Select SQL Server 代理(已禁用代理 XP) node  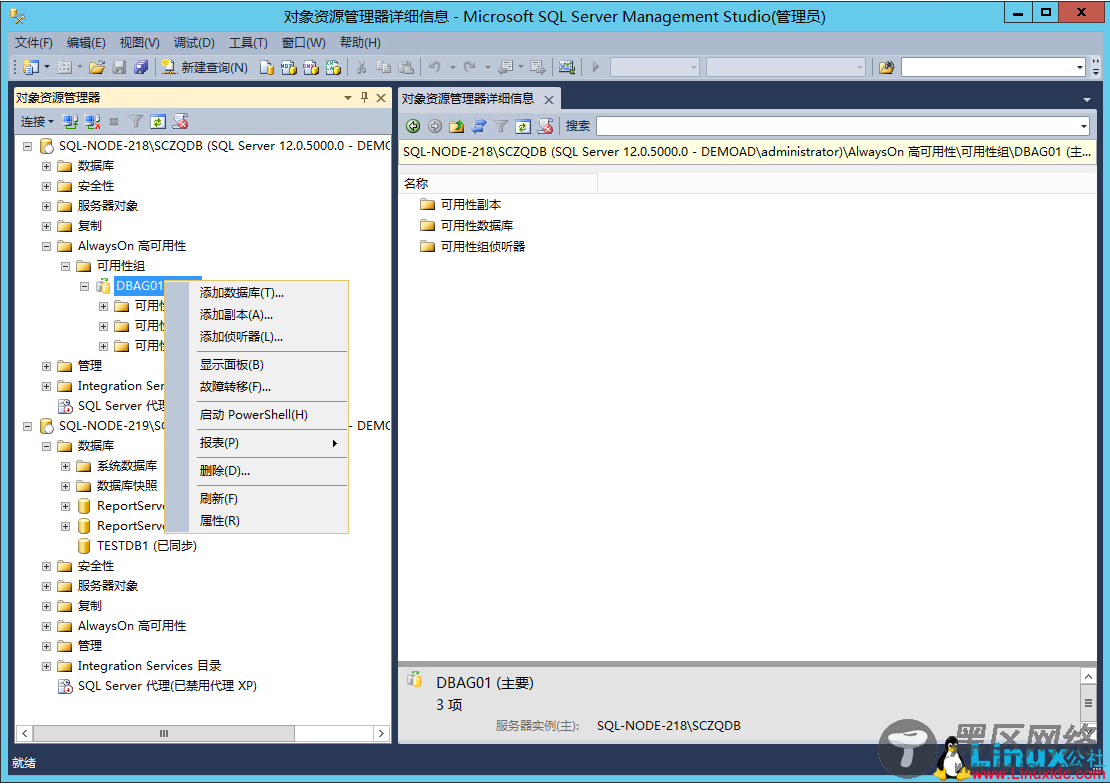tap(167, 686)
